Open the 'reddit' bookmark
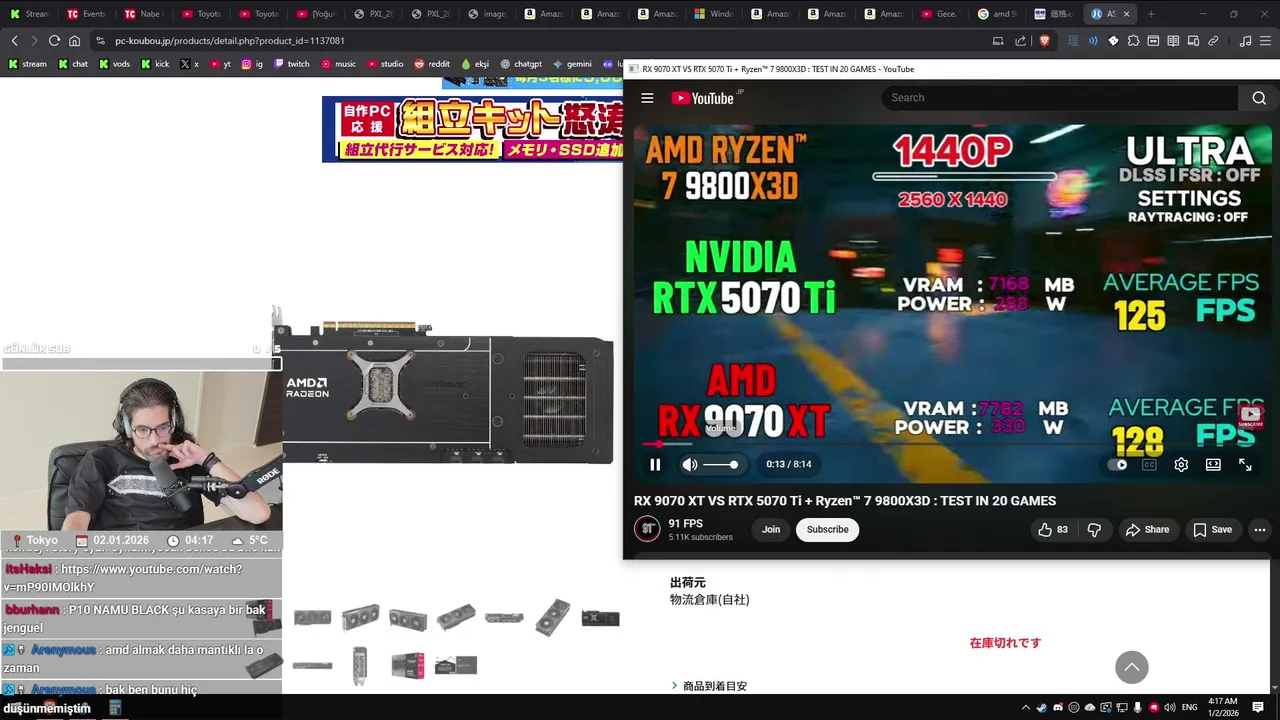The width and height of the screenshot is (1280, 720). 432,64
